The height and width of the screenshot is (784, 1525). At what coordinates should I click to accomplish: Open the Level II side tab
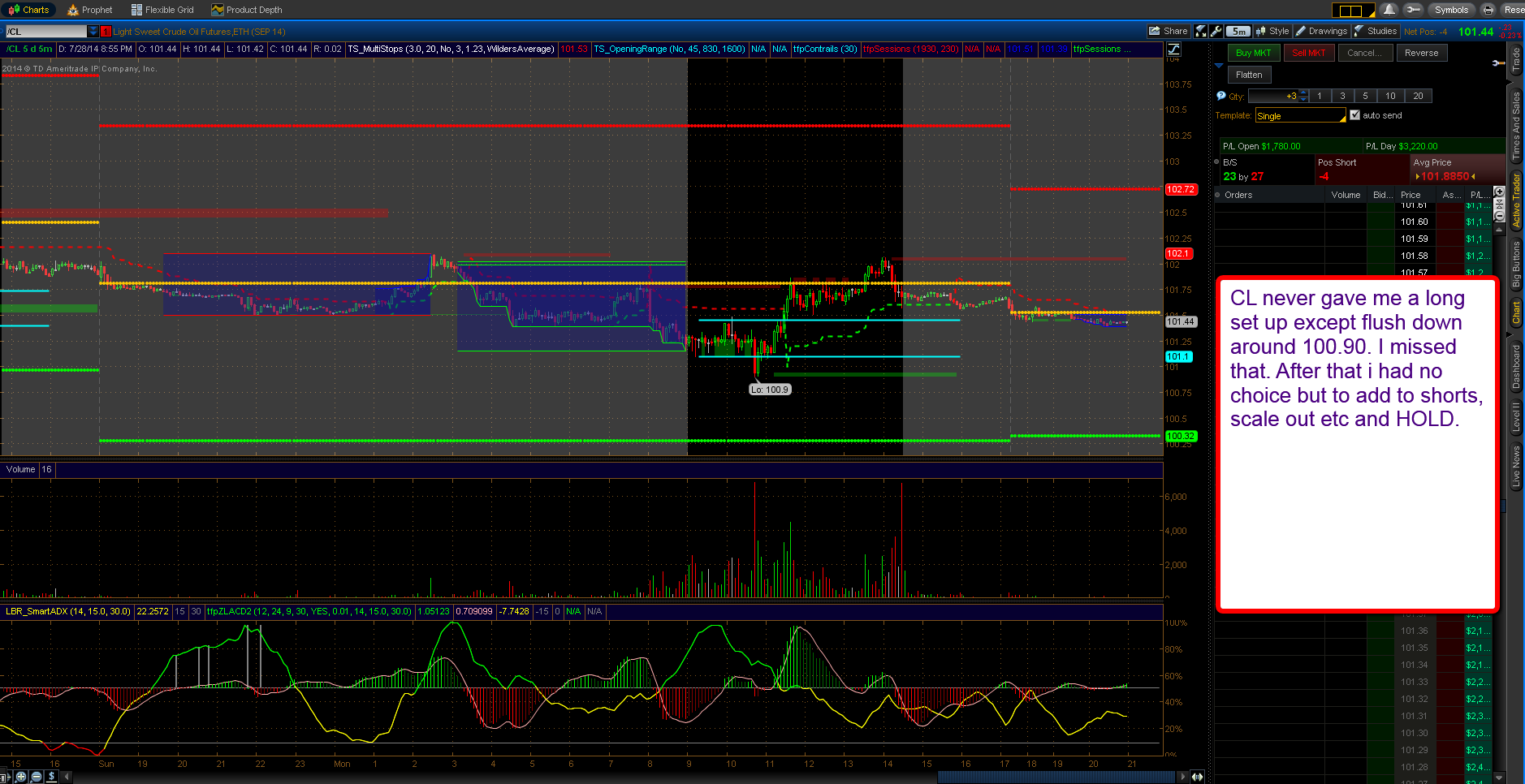pyautogui.click(x=1515, y=416)
